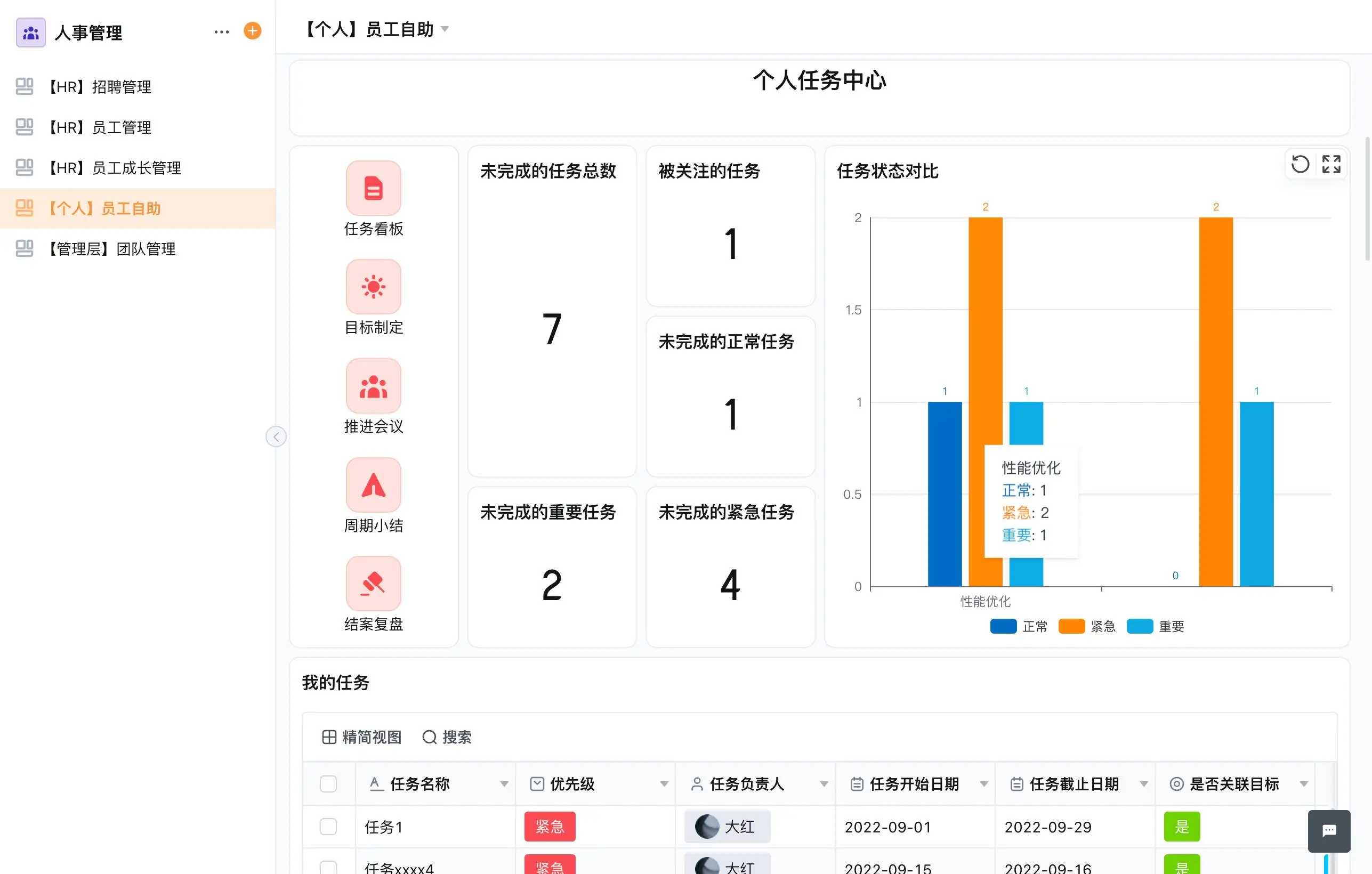This screenshot has width=1372, height=874.
Task: Click the 任务1 name cell
Action: click(x=436, y=827)
